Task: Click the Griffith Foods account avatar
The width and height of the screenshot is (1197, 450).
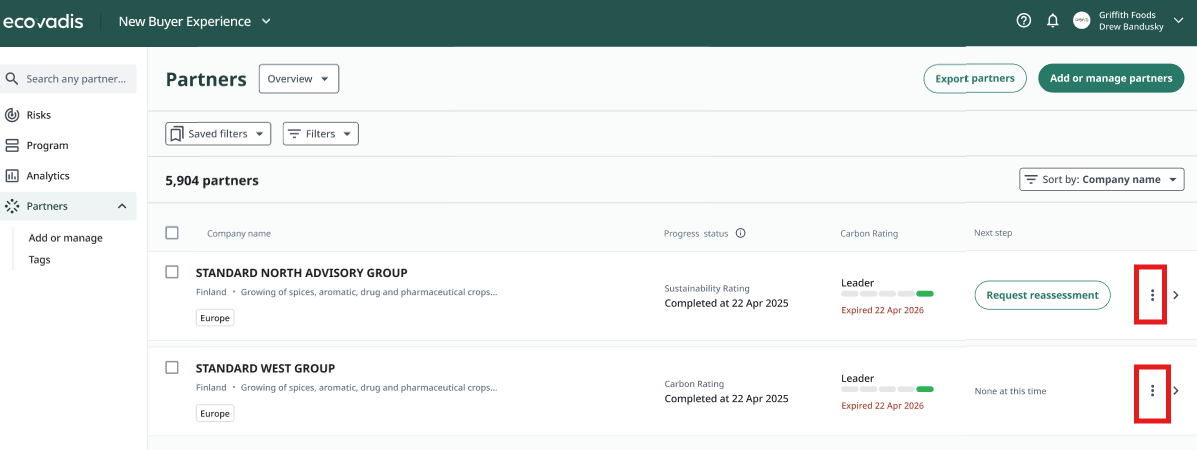Action: pos(1082,21)
